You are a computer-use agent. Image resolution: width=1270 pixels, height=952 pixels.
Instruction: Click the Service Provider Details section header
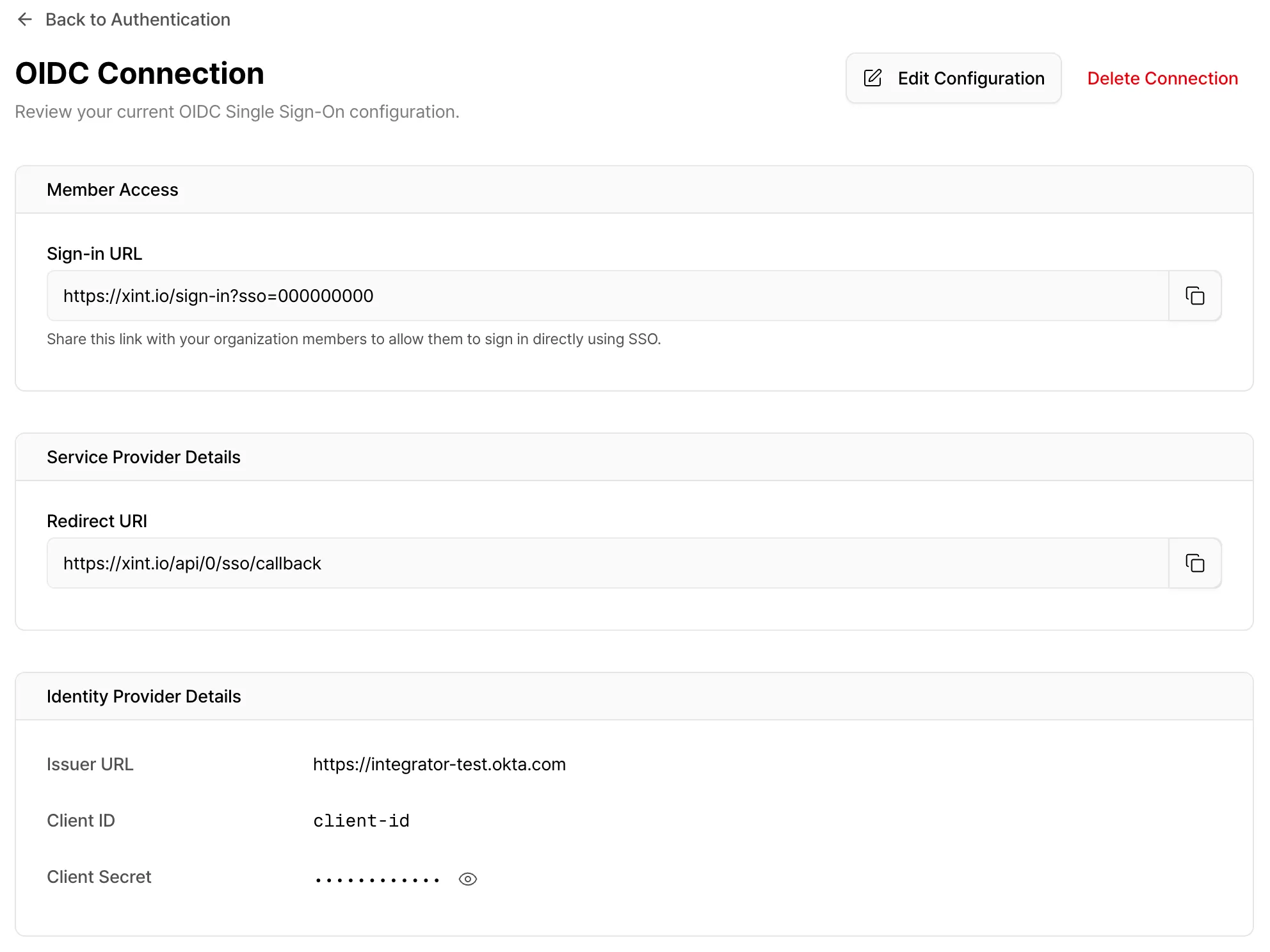pos(143,457)
